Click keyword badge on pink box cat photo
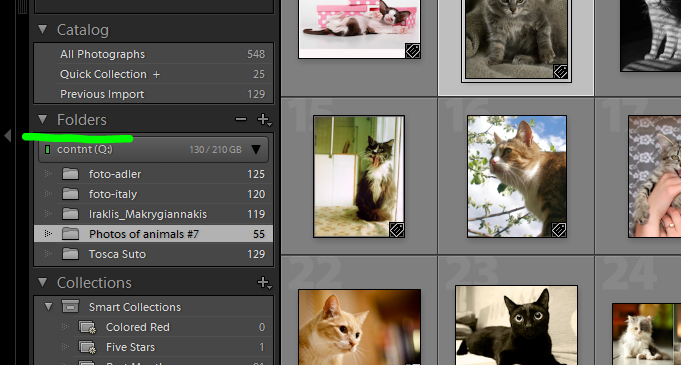The width and height of the screenshot is (681, 365). (x=413, y=51)
